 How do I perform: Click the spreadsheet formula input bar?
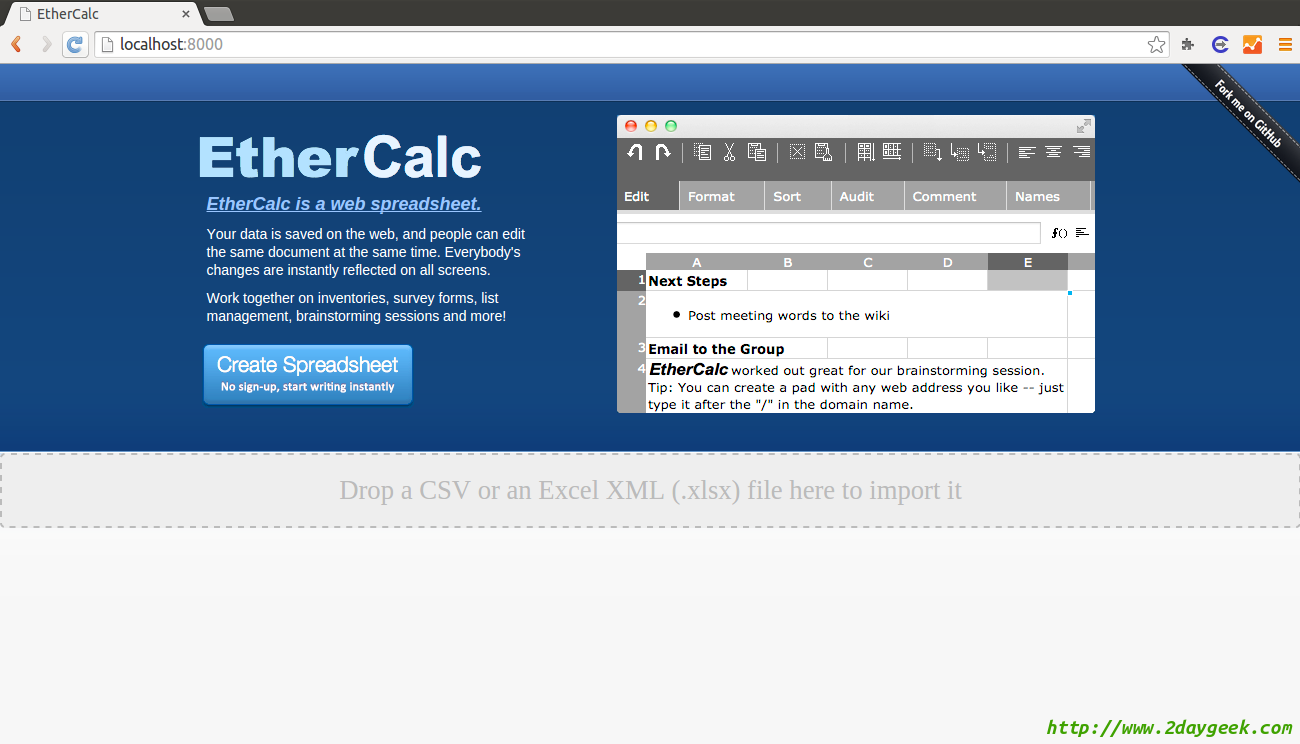(x=829, y=233)
